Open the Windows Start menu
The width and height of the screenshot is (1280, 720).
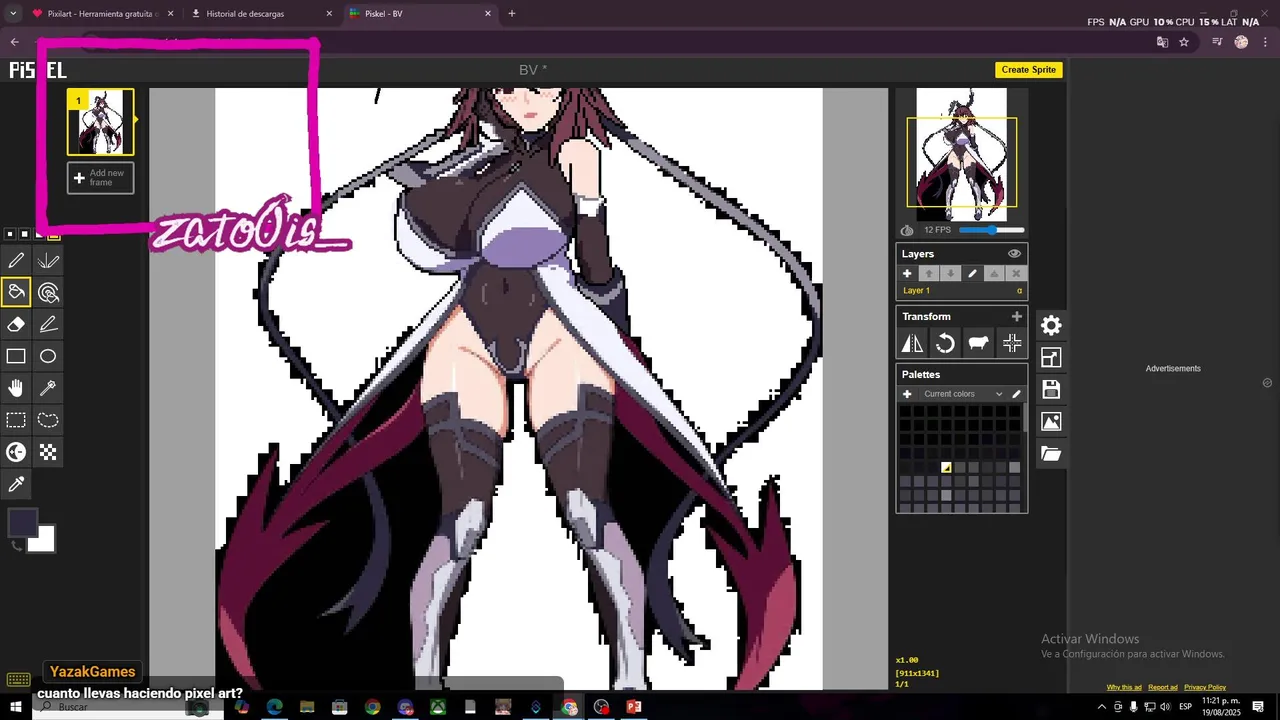(x=15, y=707)
